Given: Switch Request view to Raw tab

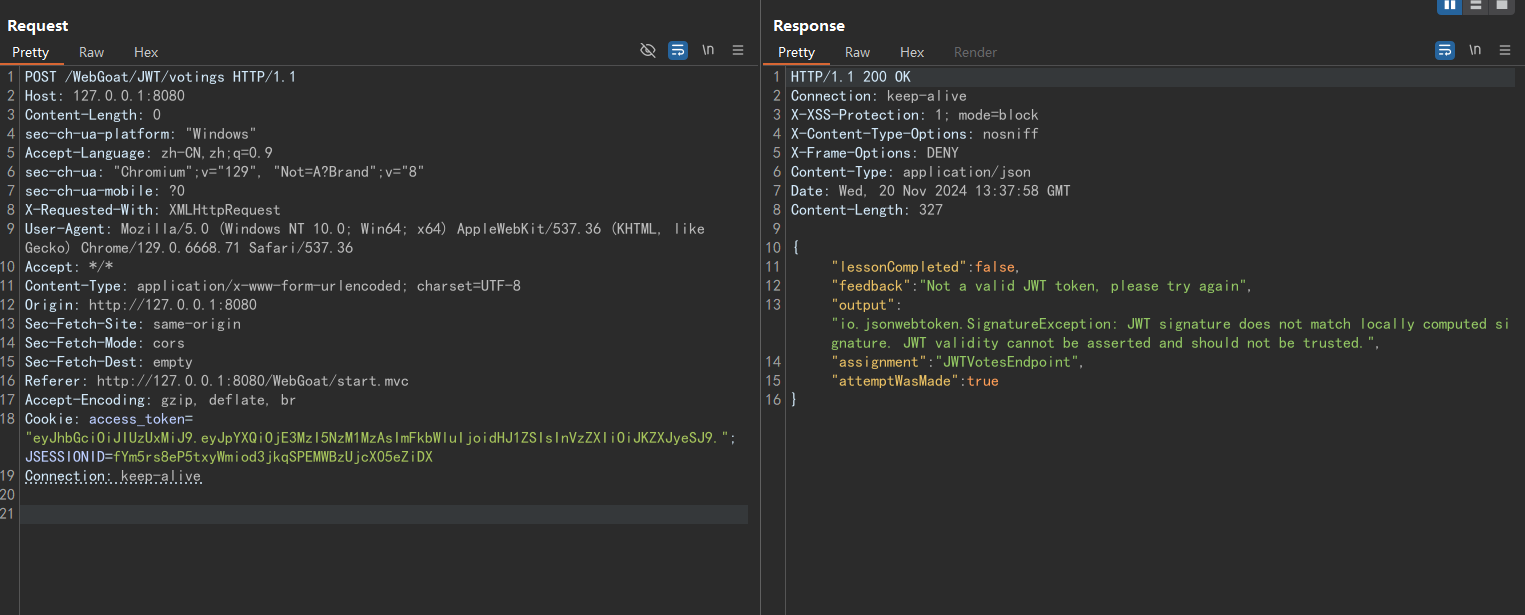Looking at the screenshot, I should [92, 52].
